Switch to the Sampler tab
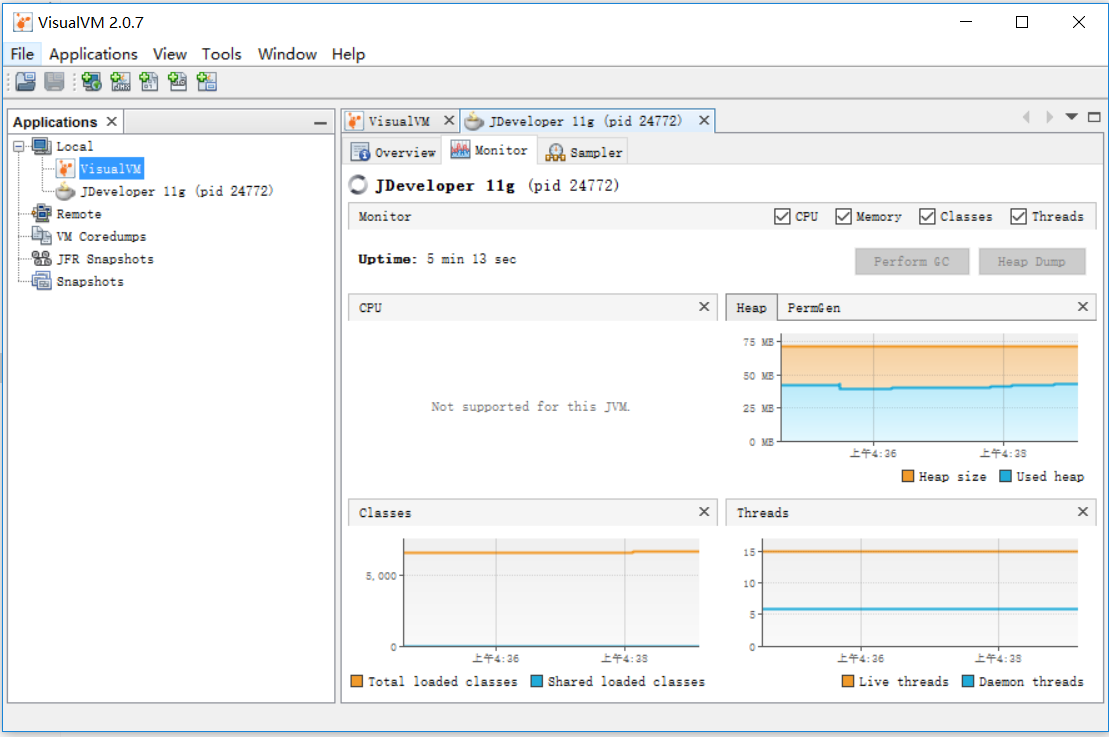The width and height of the screenshot is (1109, 737). coord(583,152)
